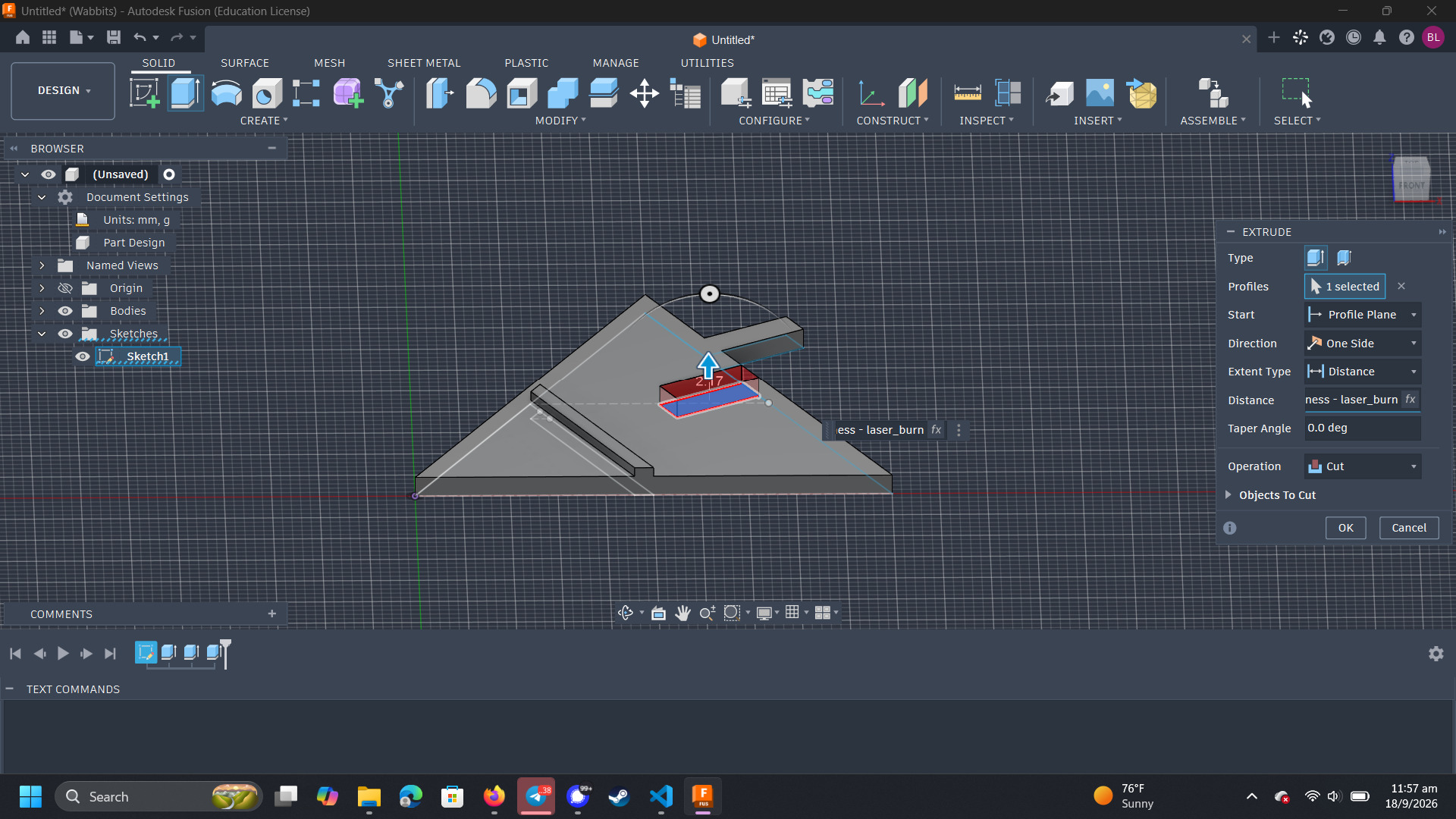Open the DESIGN workspace dropdown
The height and width of the screenshot is (819, 1456).
click(64, 90)
